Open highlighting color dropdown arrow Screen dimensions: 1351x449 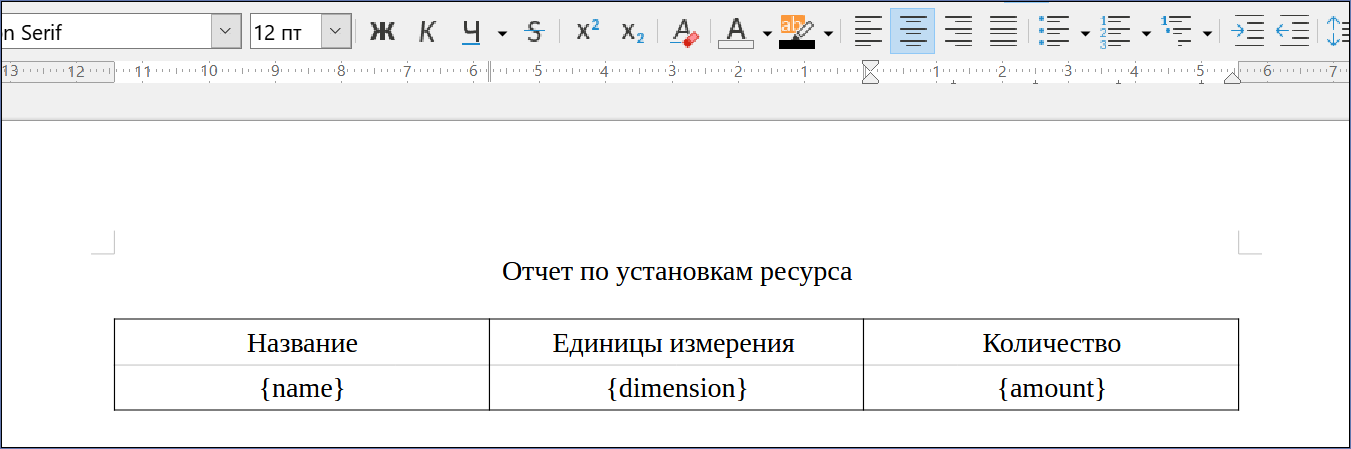[x=829, y=33]
